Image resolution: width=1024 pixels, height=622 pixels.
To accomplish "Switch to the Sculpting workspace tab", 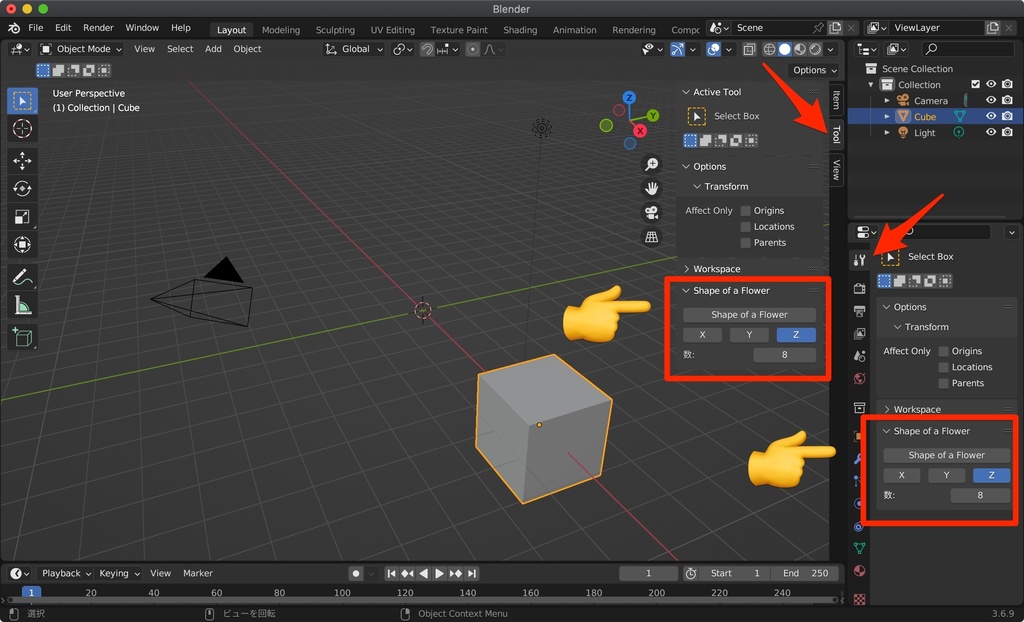I will pos(334,30).
